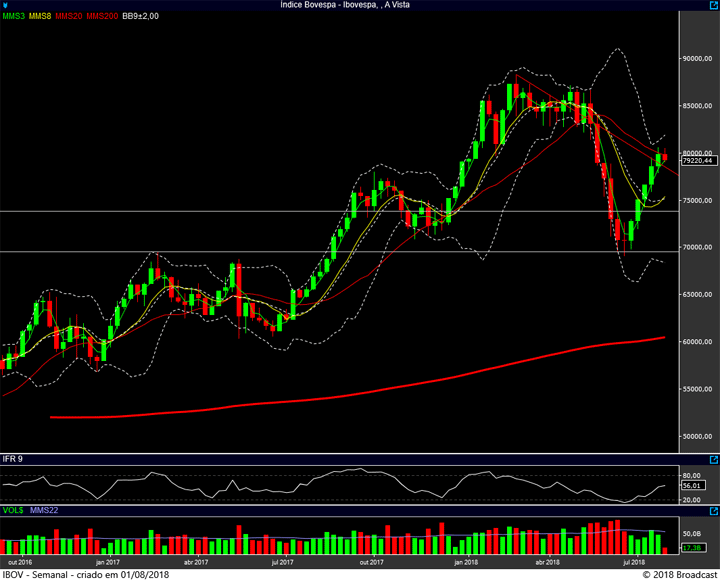This screenshot has height=580, width=720.
Task: Click the 90000,00 price axis label
Action: pos(697,59)
